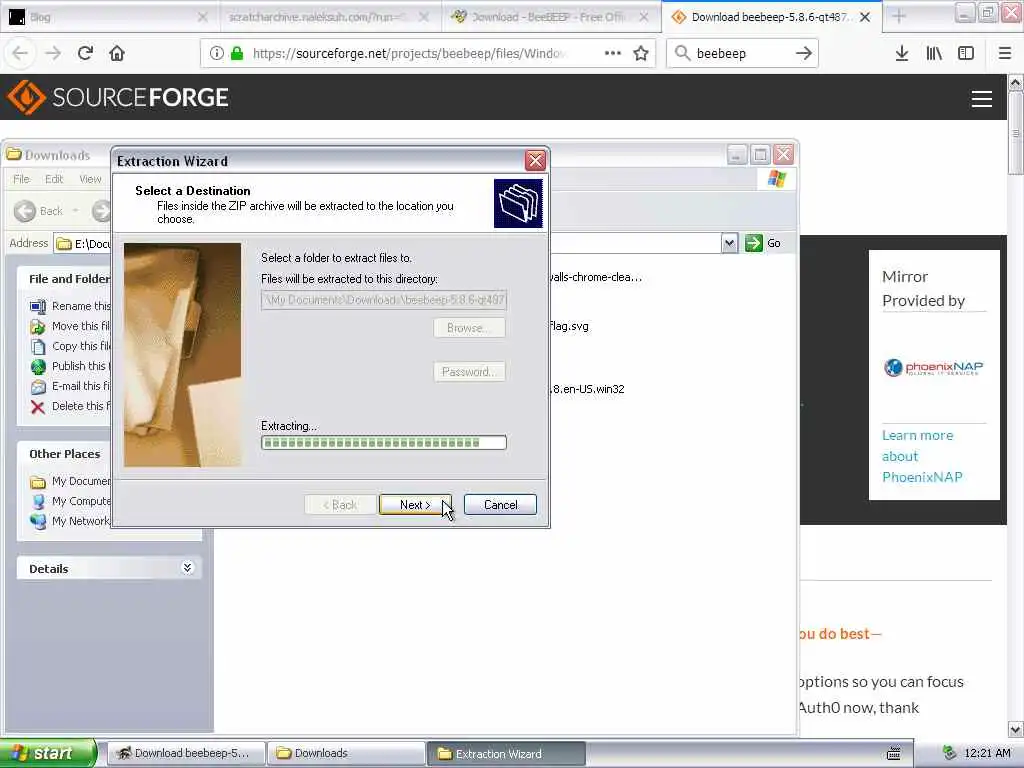The image size is (1024, 768).
Task: Click the flag.svg file name
Action: tap(569, 326)
